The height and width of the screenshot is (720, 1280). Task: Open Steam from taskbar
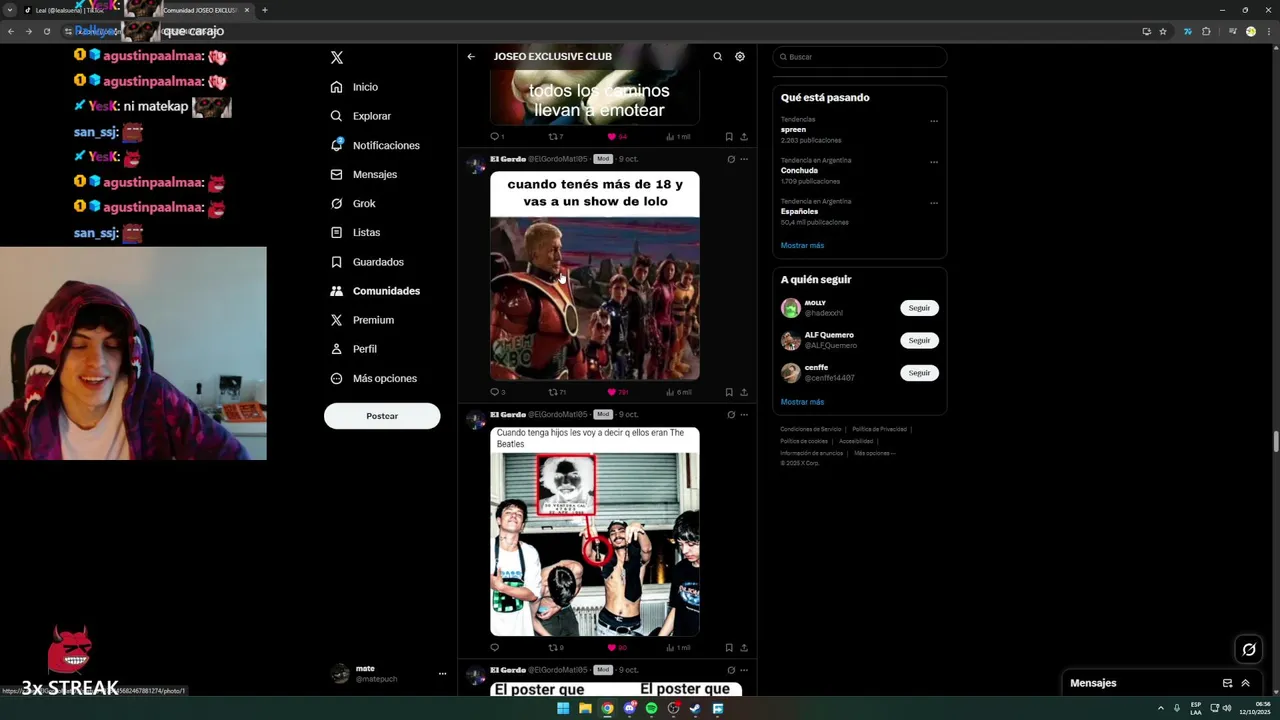pyautogui.click(x=695, y=708)
